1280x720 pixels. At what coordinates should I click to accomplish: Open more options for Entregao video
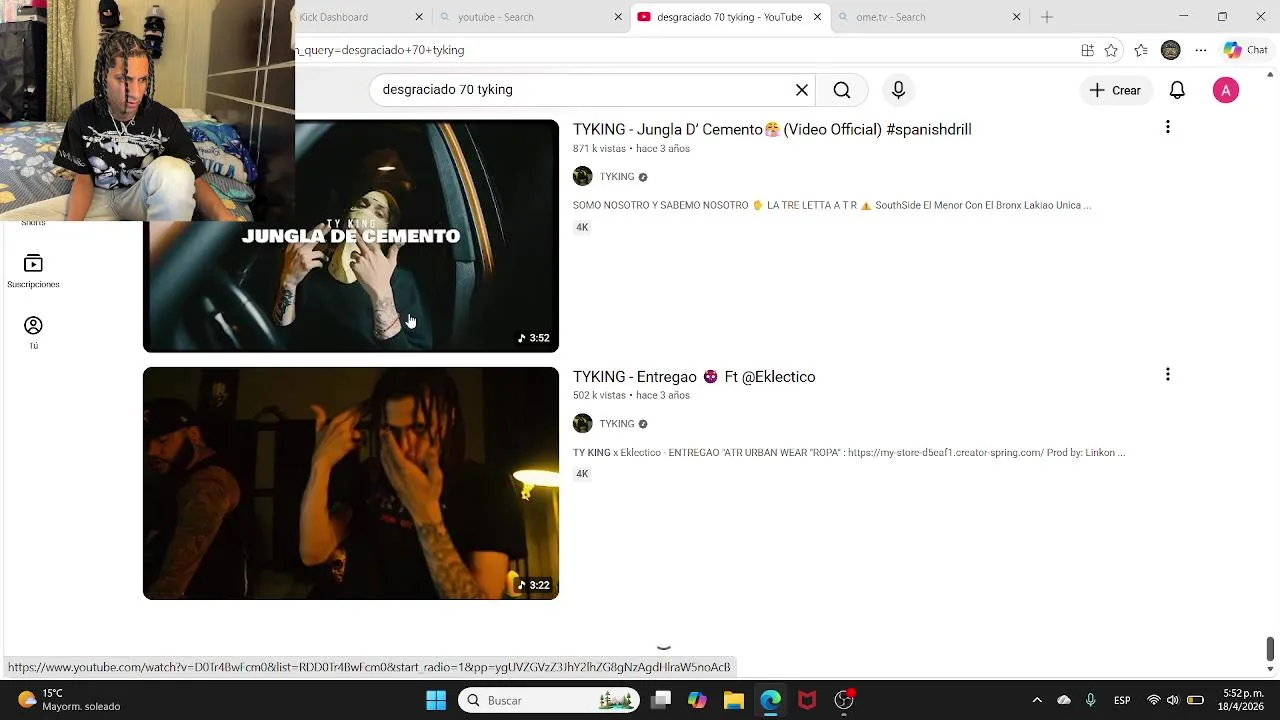[1167, 374]
